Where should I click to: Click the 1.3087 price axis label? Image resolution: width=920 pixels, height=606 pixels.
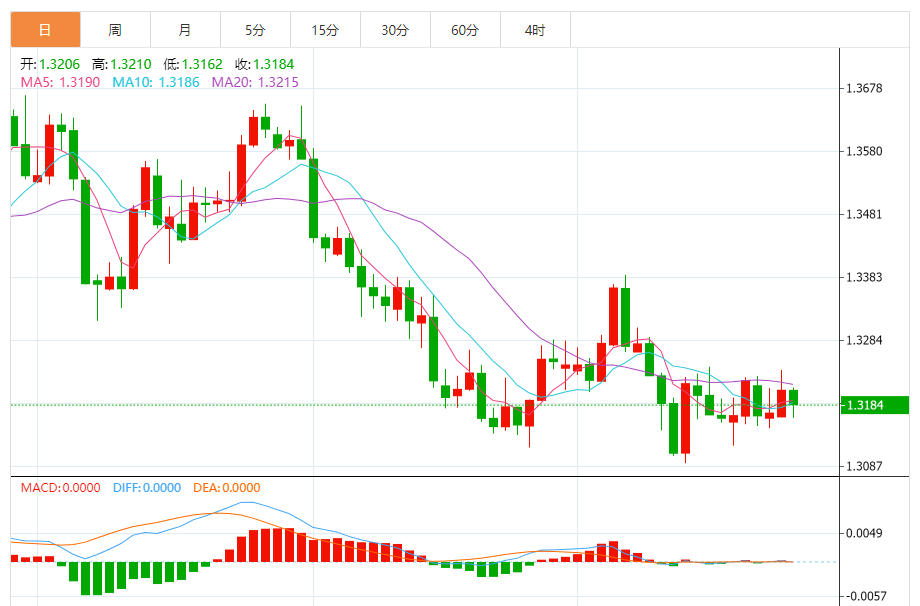pyautogui.click(x=864, y=466)
